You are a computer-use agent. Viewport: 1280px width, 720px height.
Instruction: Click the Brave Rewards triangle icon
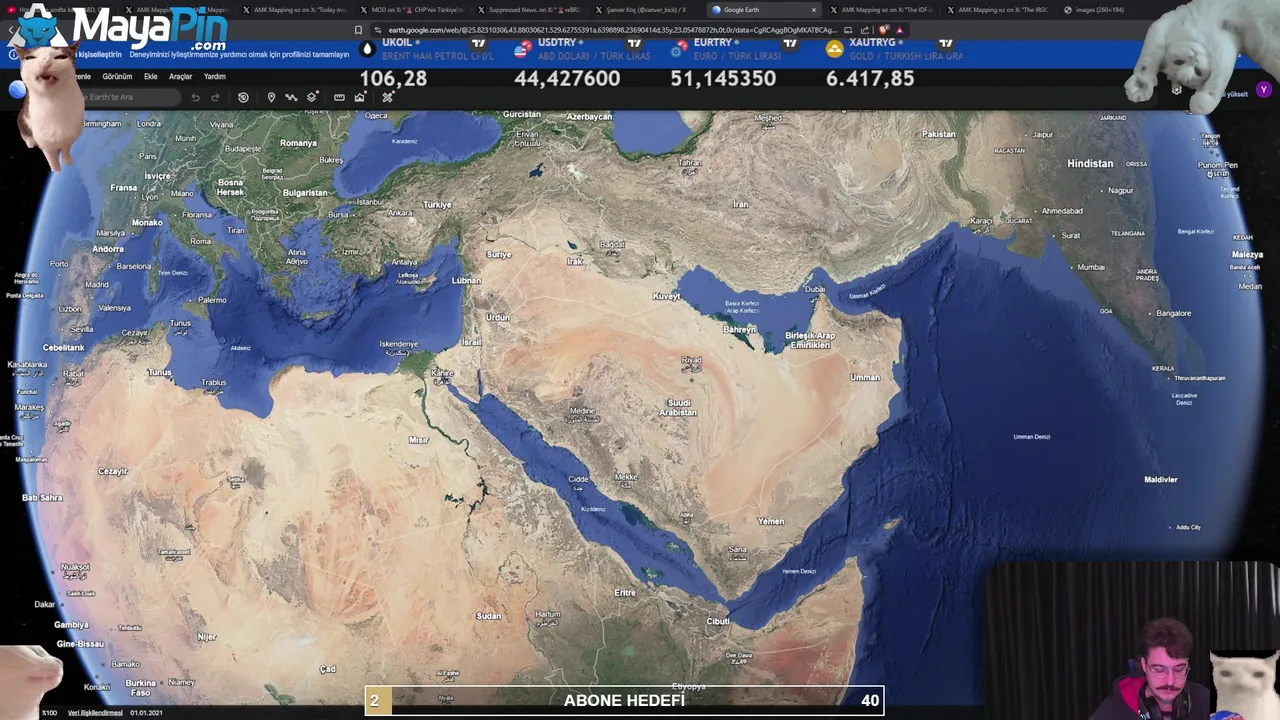pos(899,30)
